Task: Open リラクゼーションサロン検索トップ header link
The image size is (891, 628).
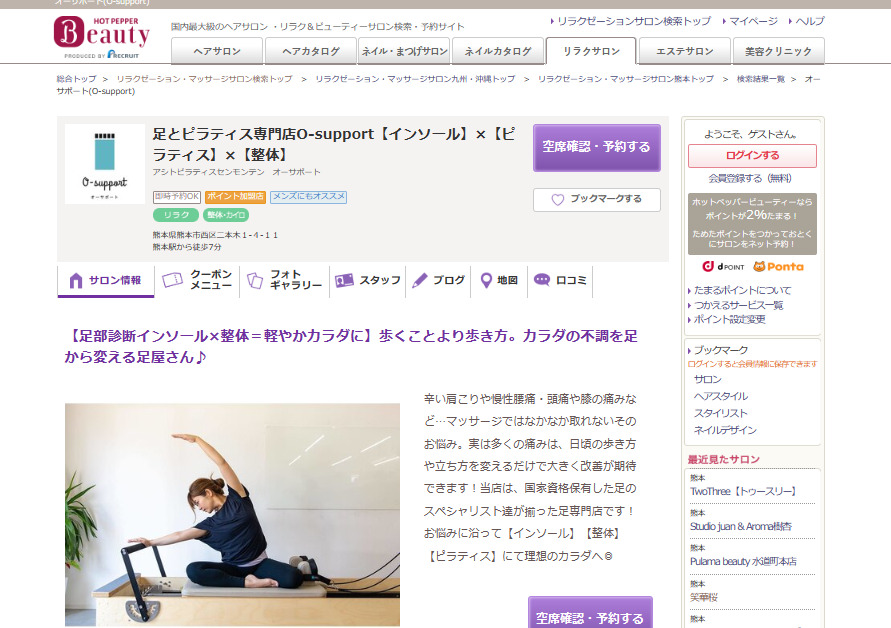Action: click(x=634, y=21)
